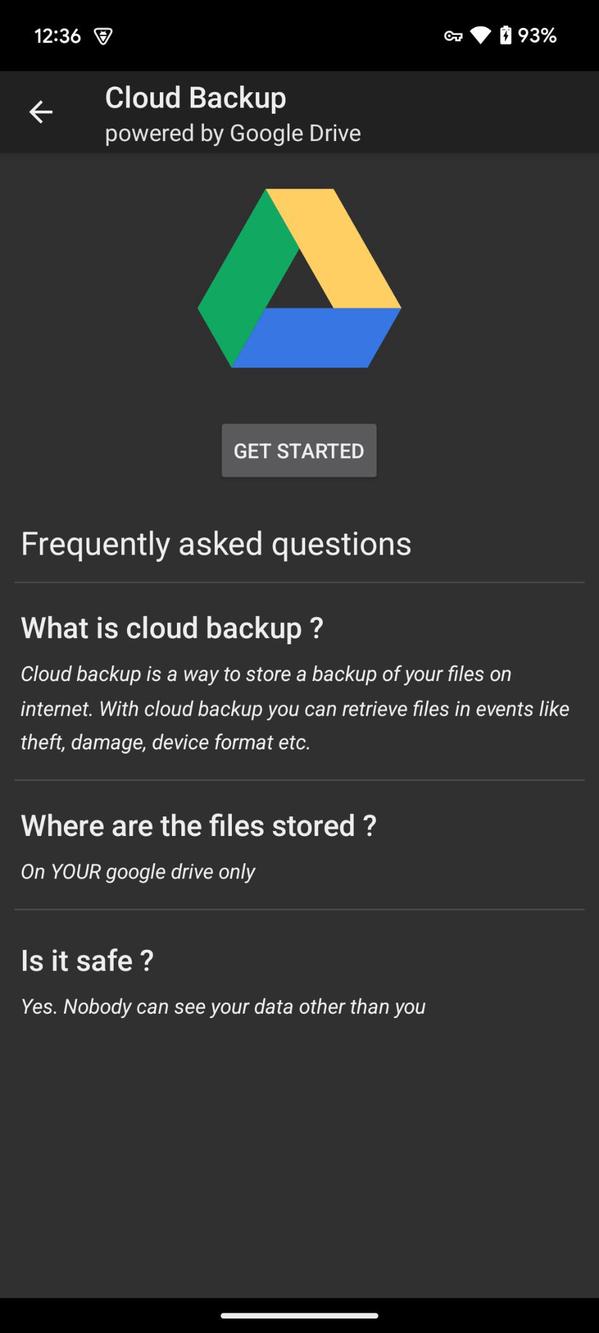Tap the gesture navigation bar at the bottom
This screenshot has width=599, height=1333.
pos(299,1315)
